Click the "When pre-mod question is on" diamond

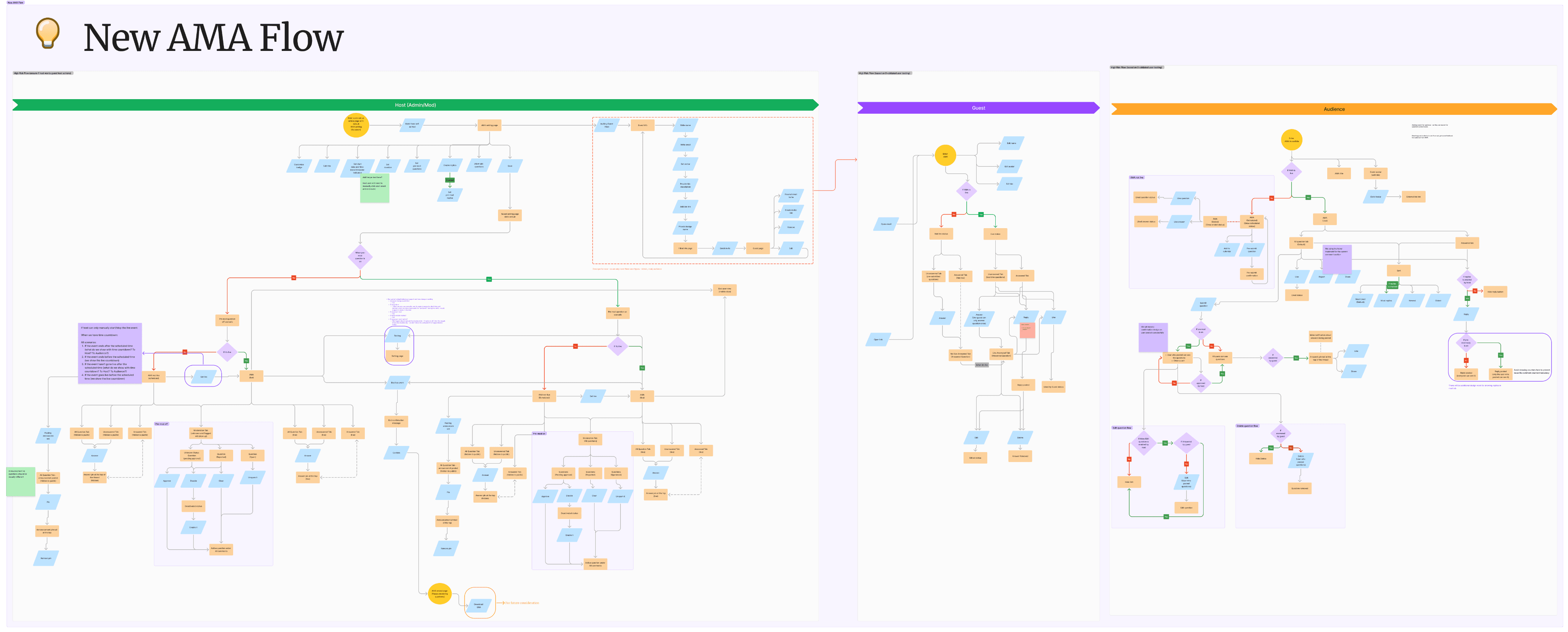pyautogui.click(x=360, y=257)
